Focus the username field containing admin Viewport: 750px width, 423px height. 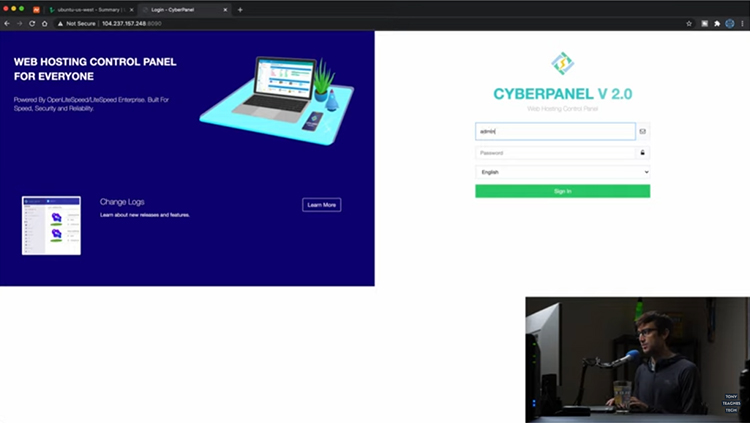point(555,131)
